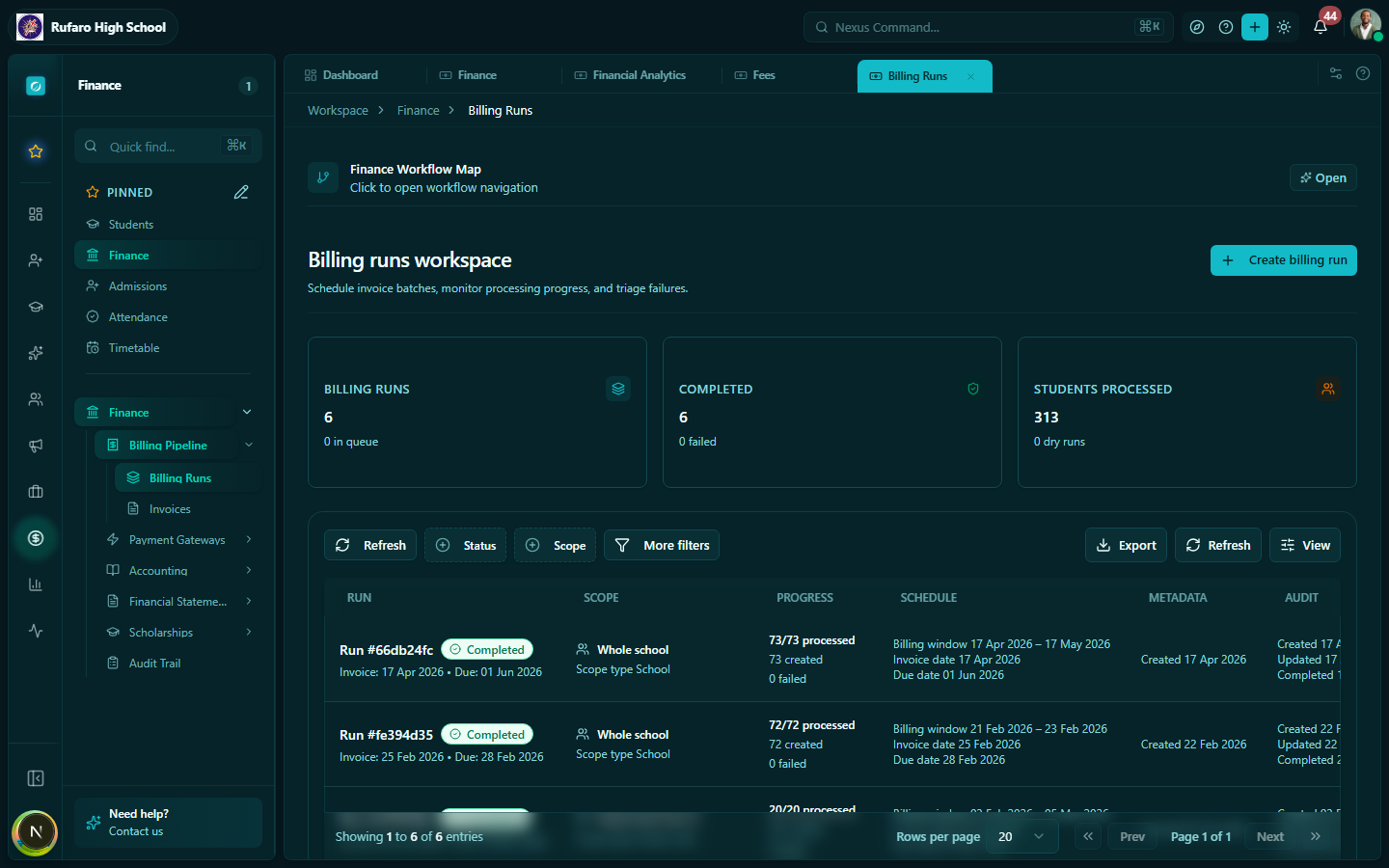The width and height of the screenshot is (1389, 868).
Task: Click help icon beside tab settings
Action: tap(1363, 73)
